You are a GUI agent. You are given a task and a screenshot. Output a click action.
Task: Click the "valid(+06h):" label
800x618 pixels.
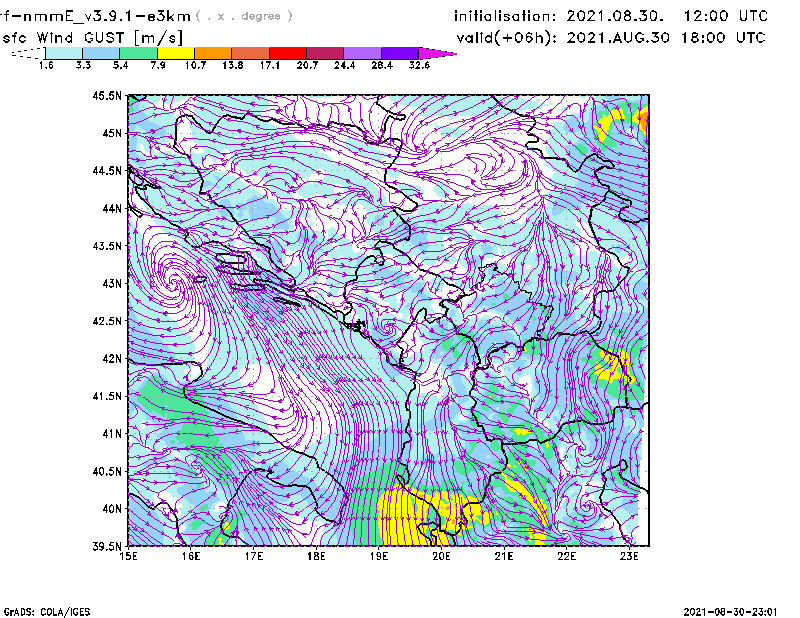(507, 38)
